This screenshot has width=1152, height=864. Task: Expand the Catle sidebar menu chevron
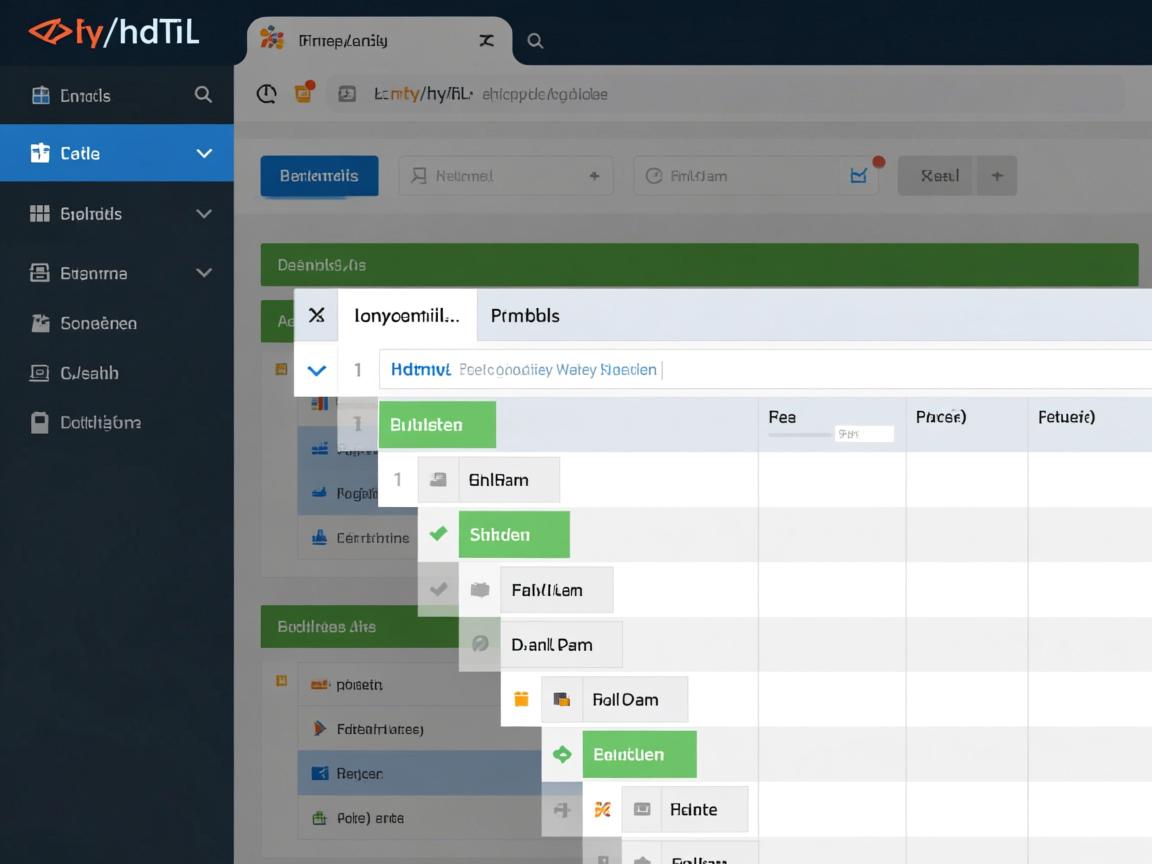click(x=204, y=153)
